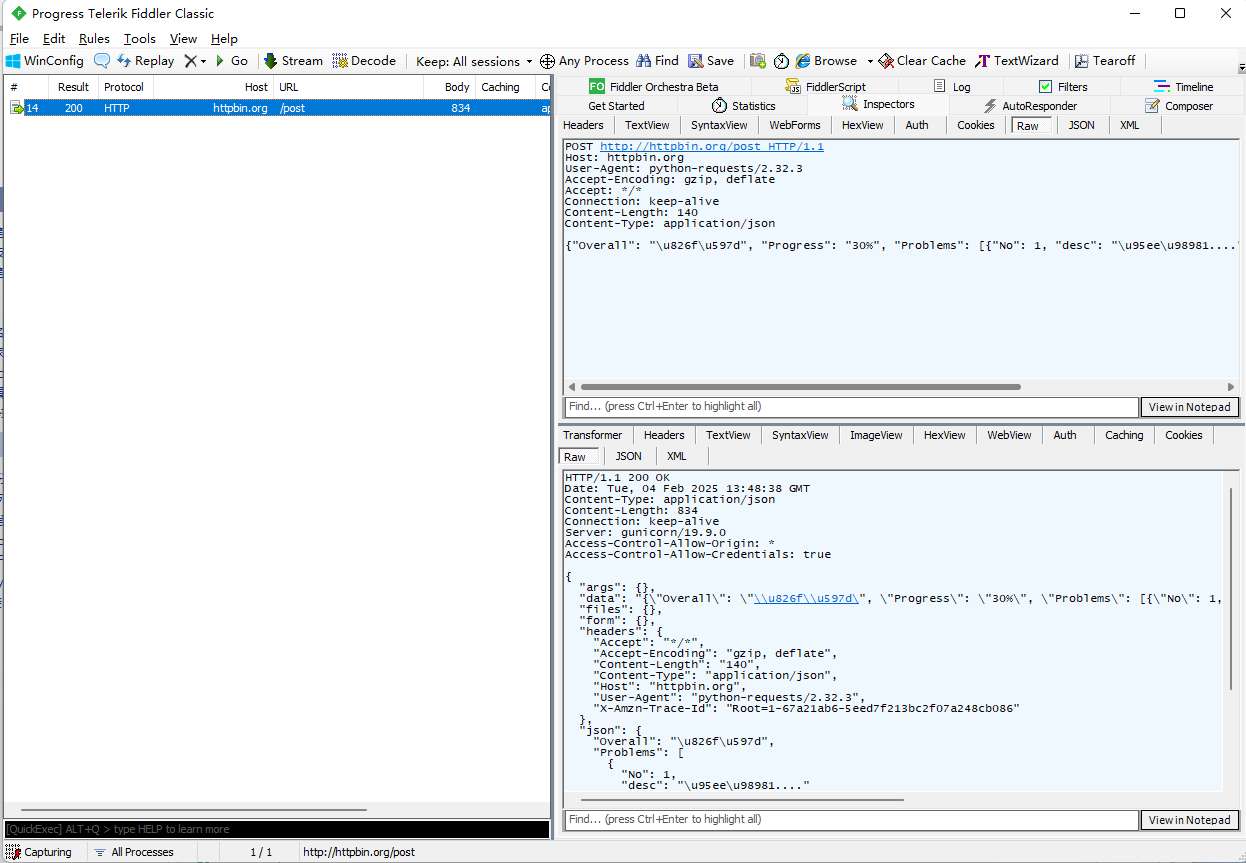Select the request XML inspector tab

click(1129, 125)
